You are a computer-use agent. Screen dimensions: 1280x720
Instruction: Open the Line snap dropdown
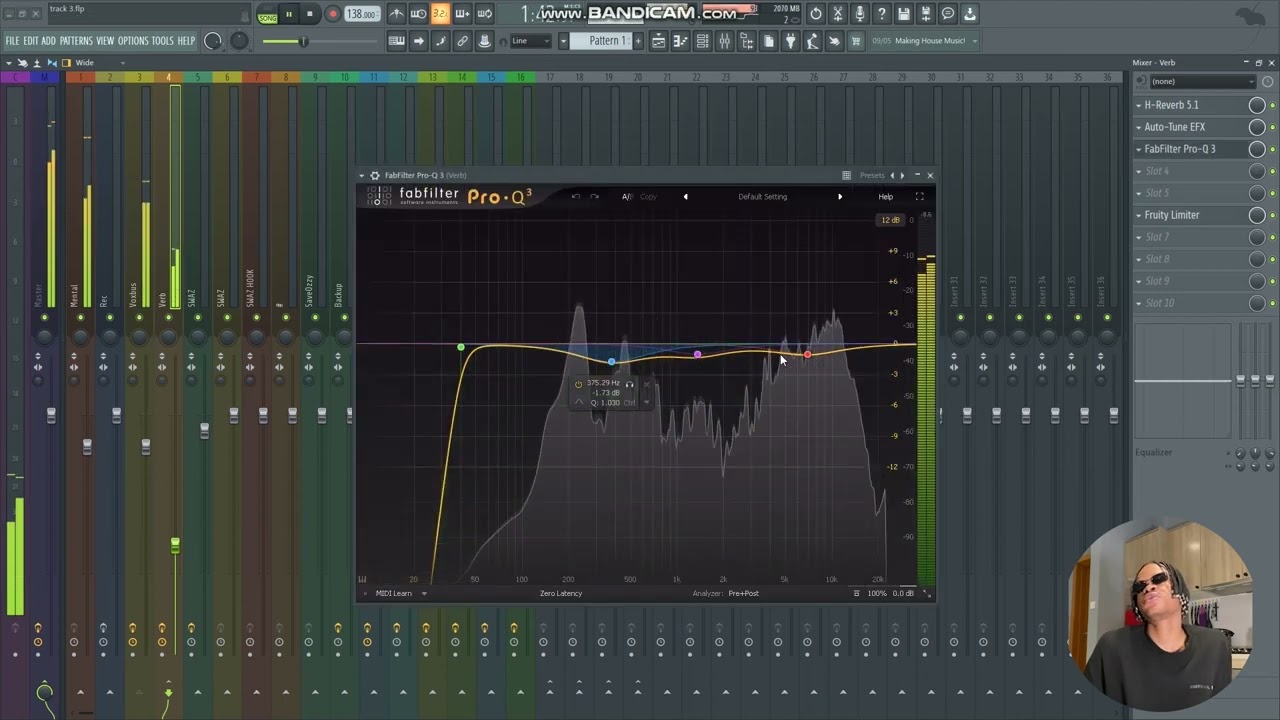tap(531, 41)
